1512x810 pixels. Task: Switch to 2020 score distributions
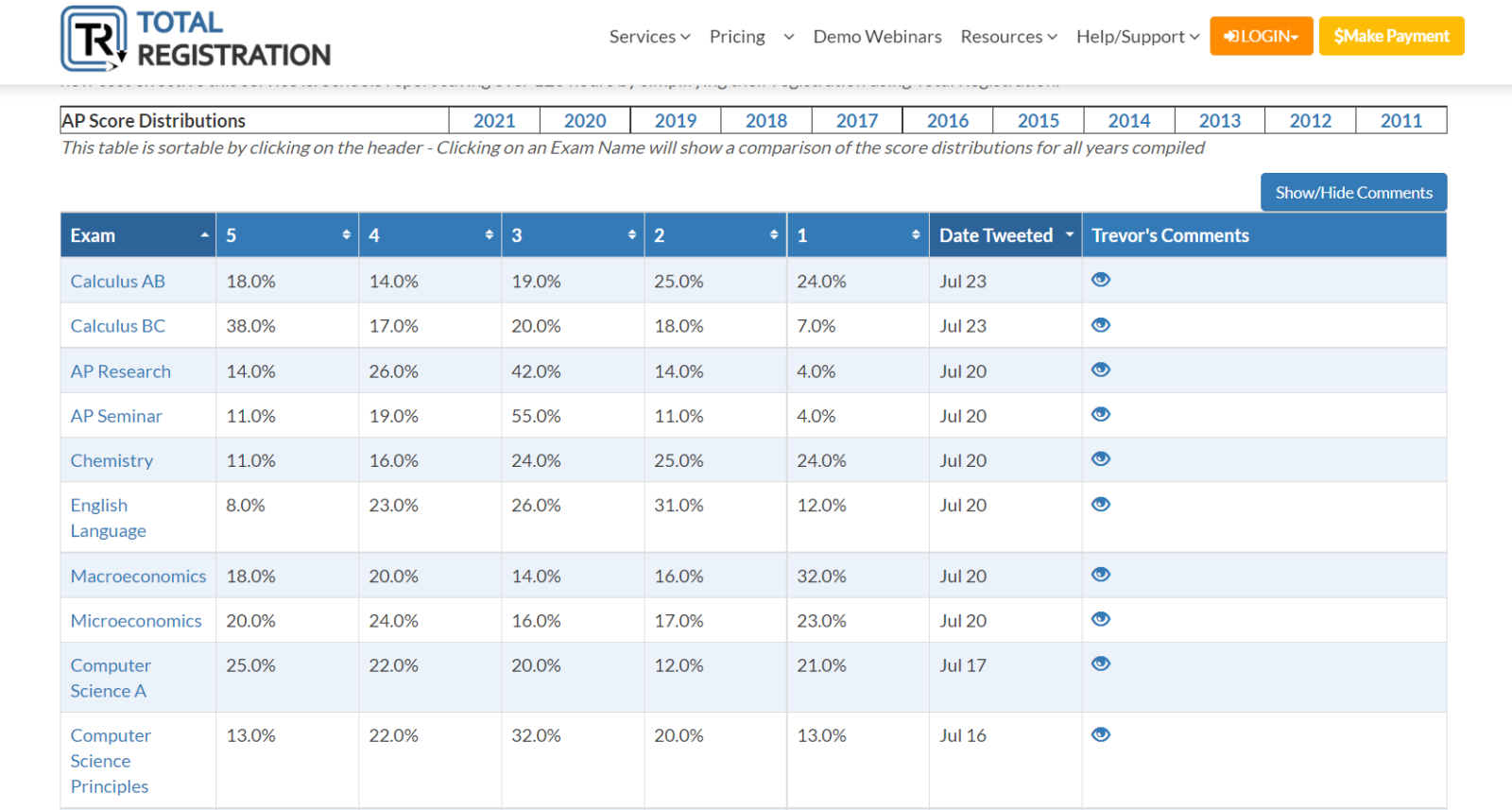[x=585, y=121]
